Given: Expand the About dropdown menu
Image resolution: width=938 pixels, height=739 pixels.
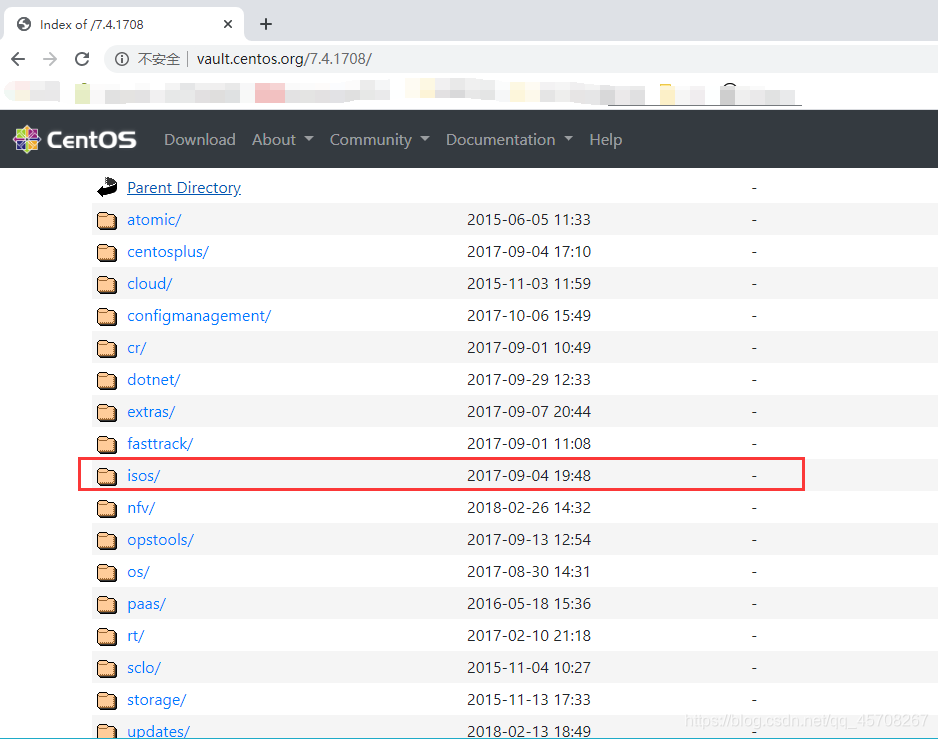Looking at the screenshot, I should click(x=282, y=139).
